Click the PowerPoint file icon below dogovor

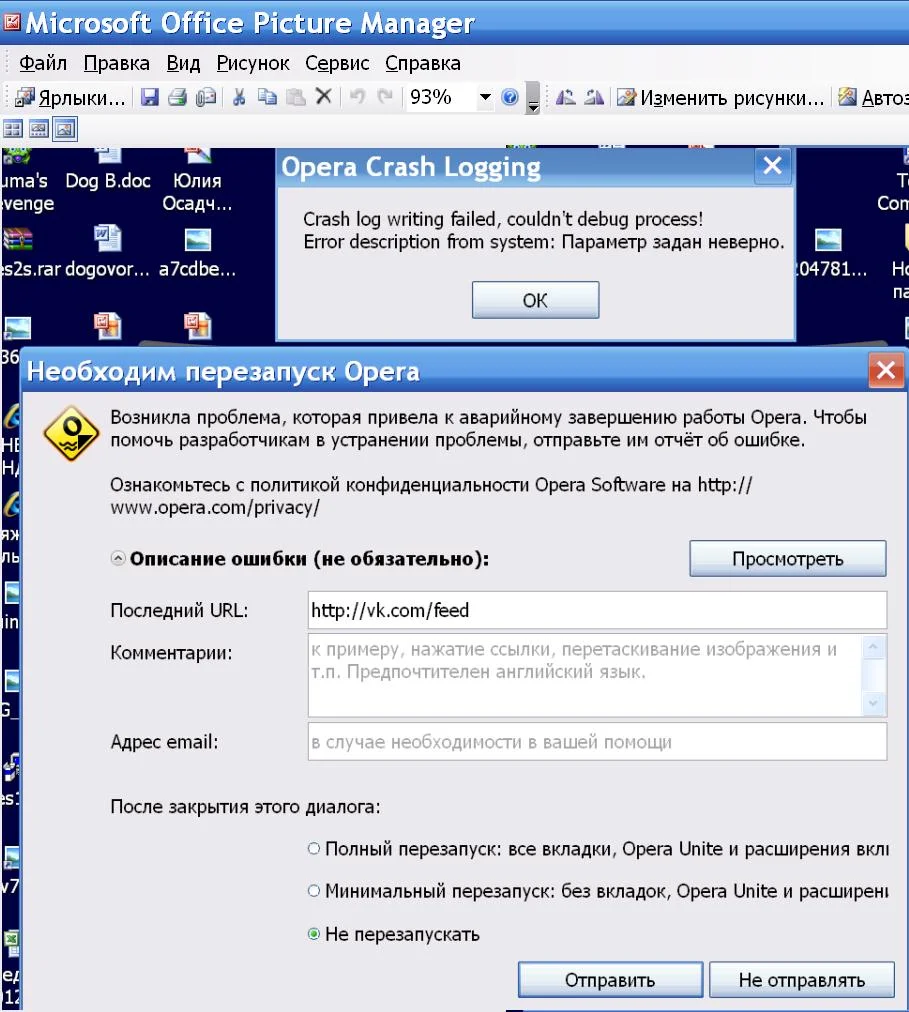point(107,325)
